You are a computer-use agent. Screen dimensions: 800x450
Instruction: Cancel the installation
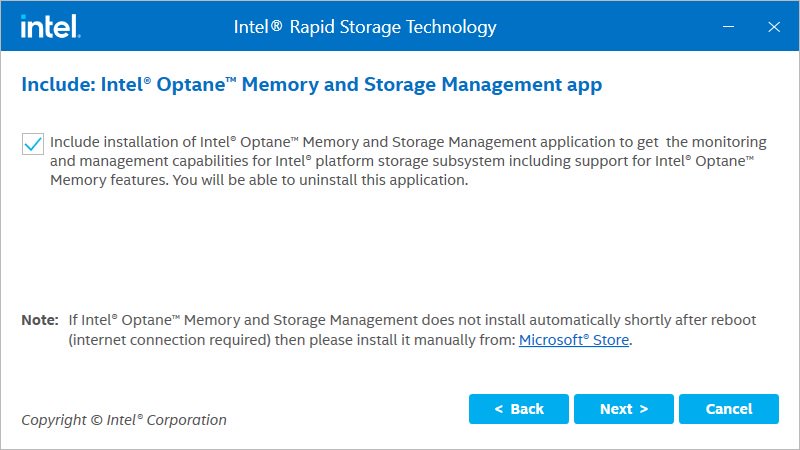pyautogui.click(x=729, y=409)
